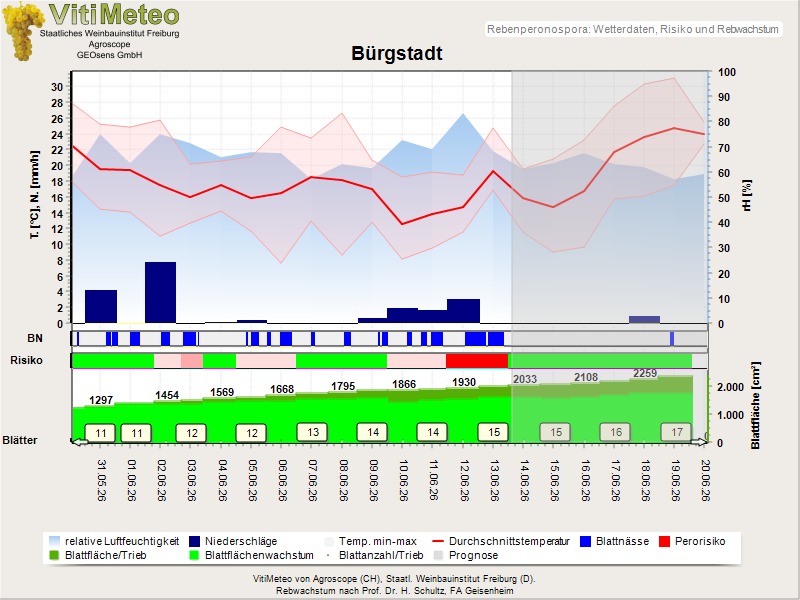Click the leaf count box 13
800x600 pixels.
(x=312, y=432)
